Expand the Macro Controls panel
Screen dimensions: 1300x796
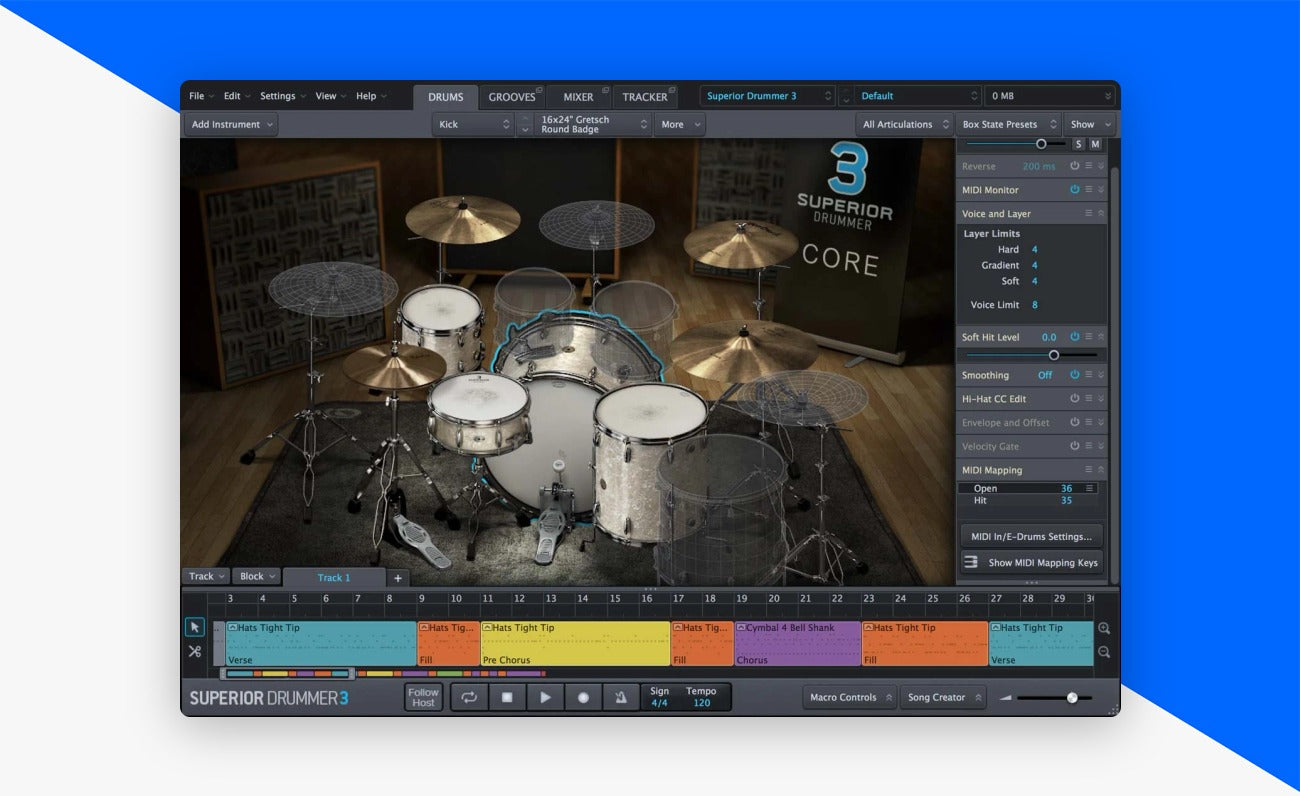click(849, 697)
